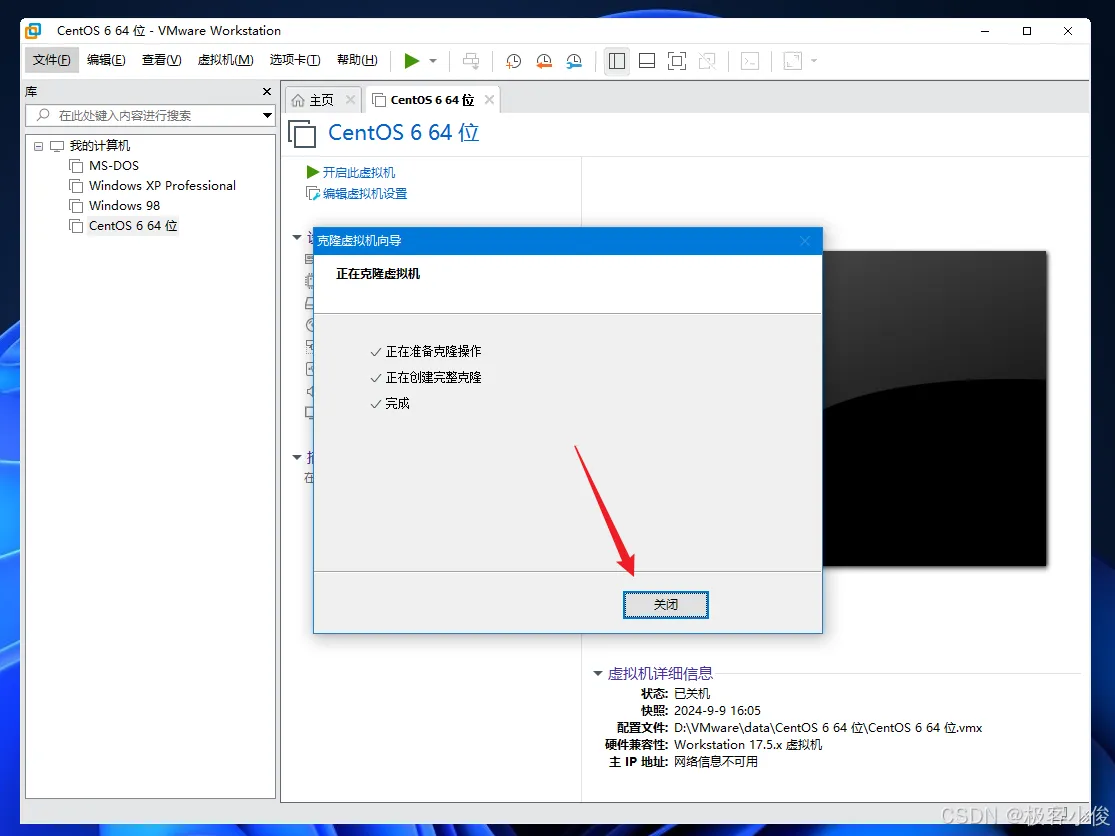Click the Unity mode toolbar icon
Screen dimensions: 1115x836
[707, 61]
